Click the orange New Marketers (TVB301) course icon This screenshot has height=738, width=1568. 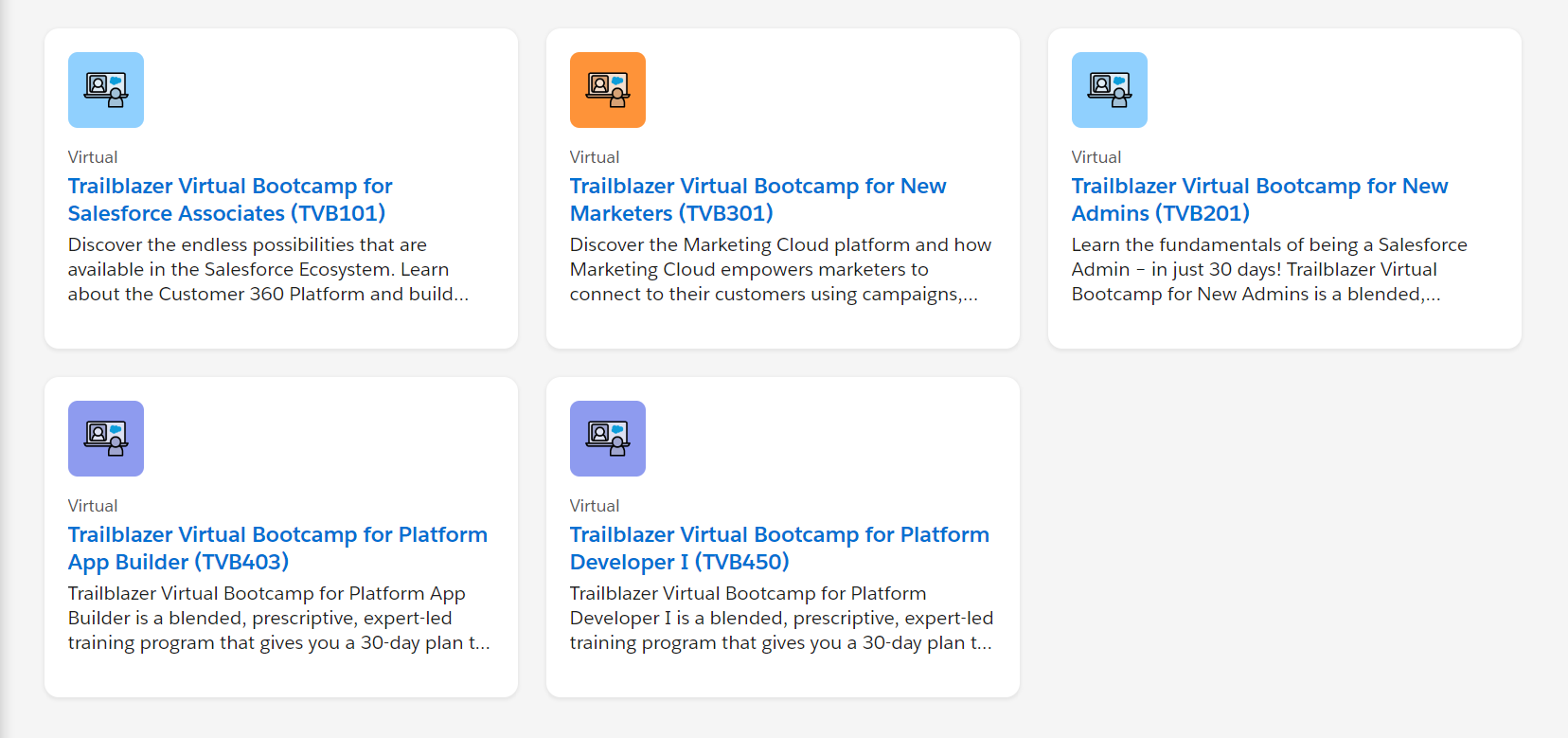pyautogui.click(x=608, y=90)
